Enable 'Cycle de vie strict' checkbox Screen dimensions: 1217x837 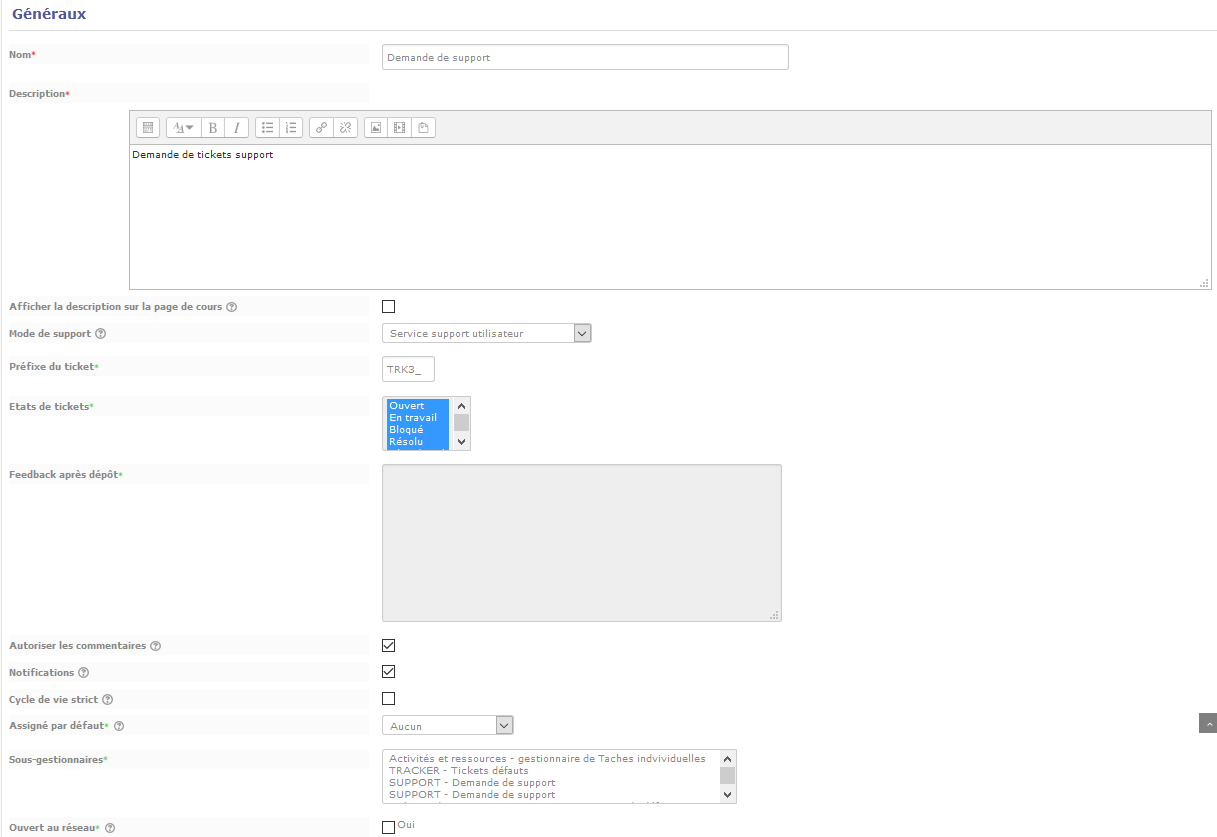pyautogui.click(x=389, y=699)
